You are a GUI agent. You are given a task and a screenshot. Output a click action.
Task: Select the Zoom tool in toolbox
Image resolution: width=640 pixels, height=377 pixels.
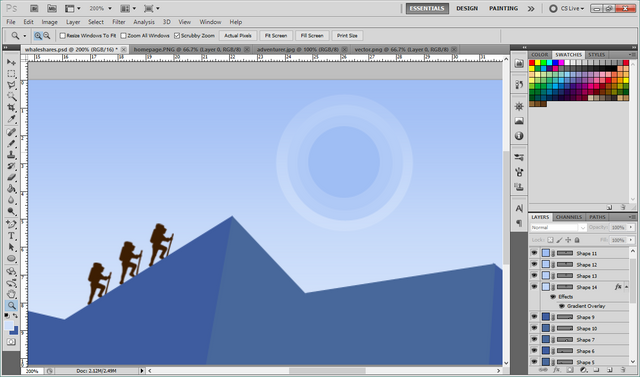pyautogui.click(x=11, y=306)
